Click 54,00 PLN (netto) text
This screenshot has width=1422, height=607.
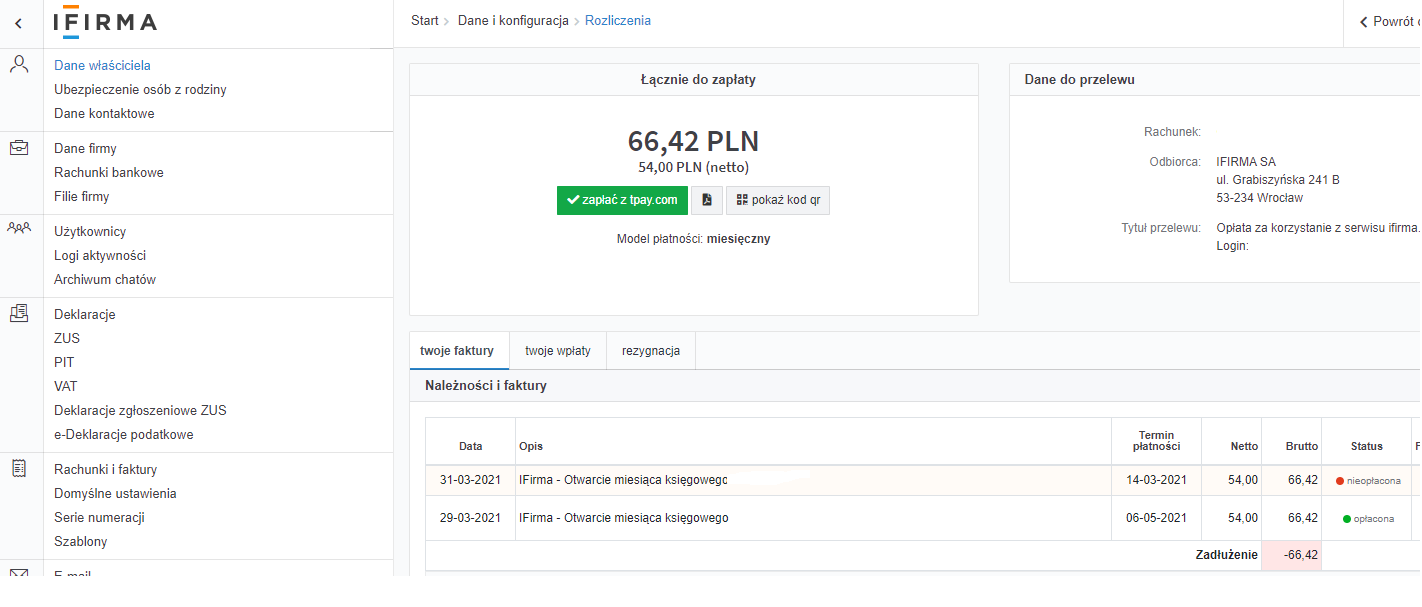(693, 167)
